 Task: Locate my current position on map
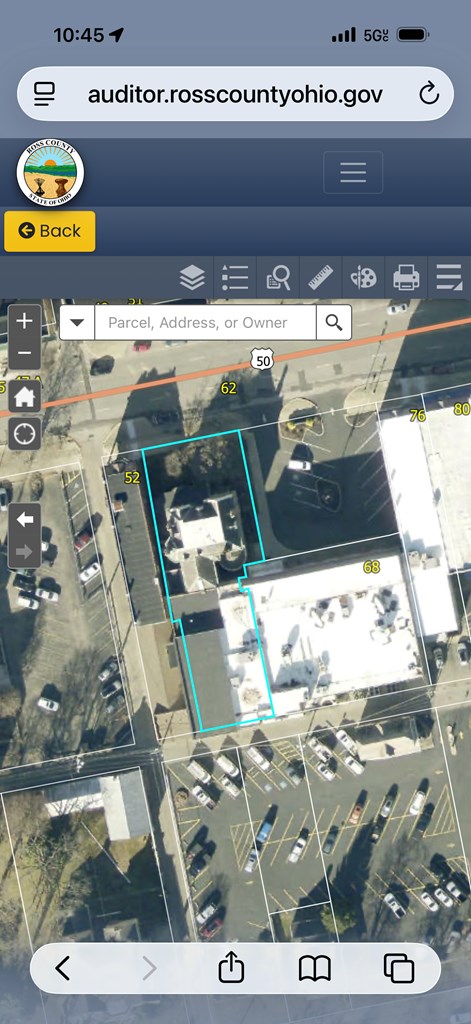click(25, 434)
